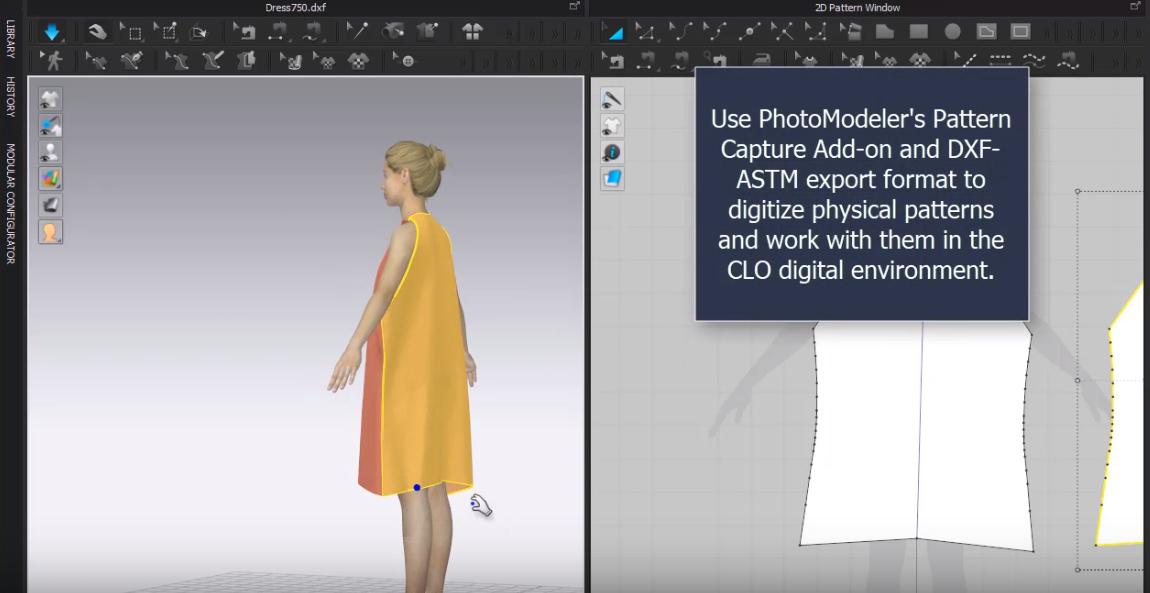Click the blue hem point on the dress

pyautogui.click(x=417, y=487)
